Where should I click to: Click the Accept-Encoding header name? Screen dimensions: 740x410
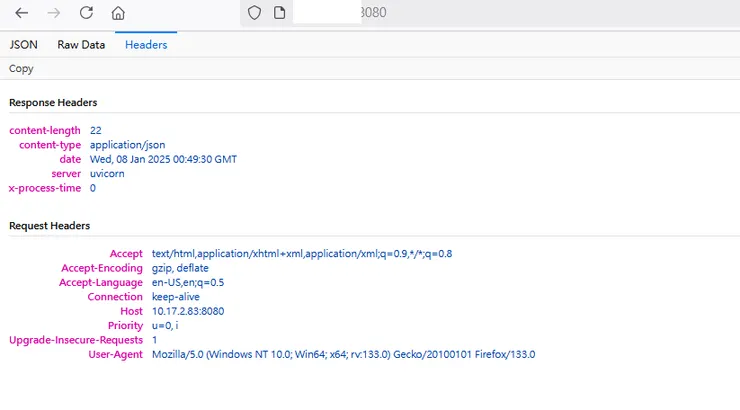click(x=102, y=268)
